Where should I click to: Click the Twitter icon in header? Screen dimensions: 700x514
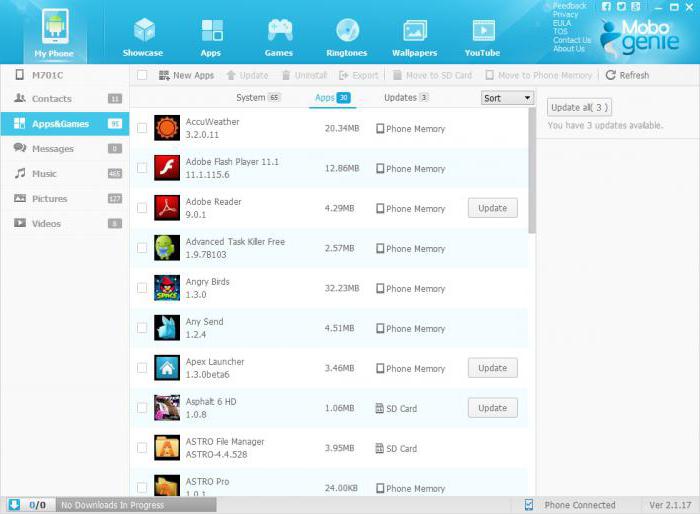(621, 6)
